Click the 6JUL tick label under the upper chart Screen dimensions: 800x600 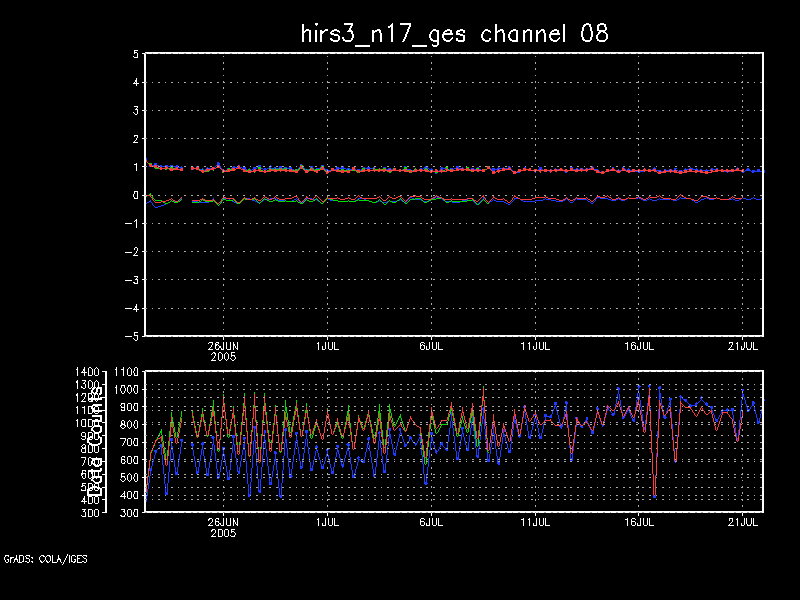(x=431, y=345)
